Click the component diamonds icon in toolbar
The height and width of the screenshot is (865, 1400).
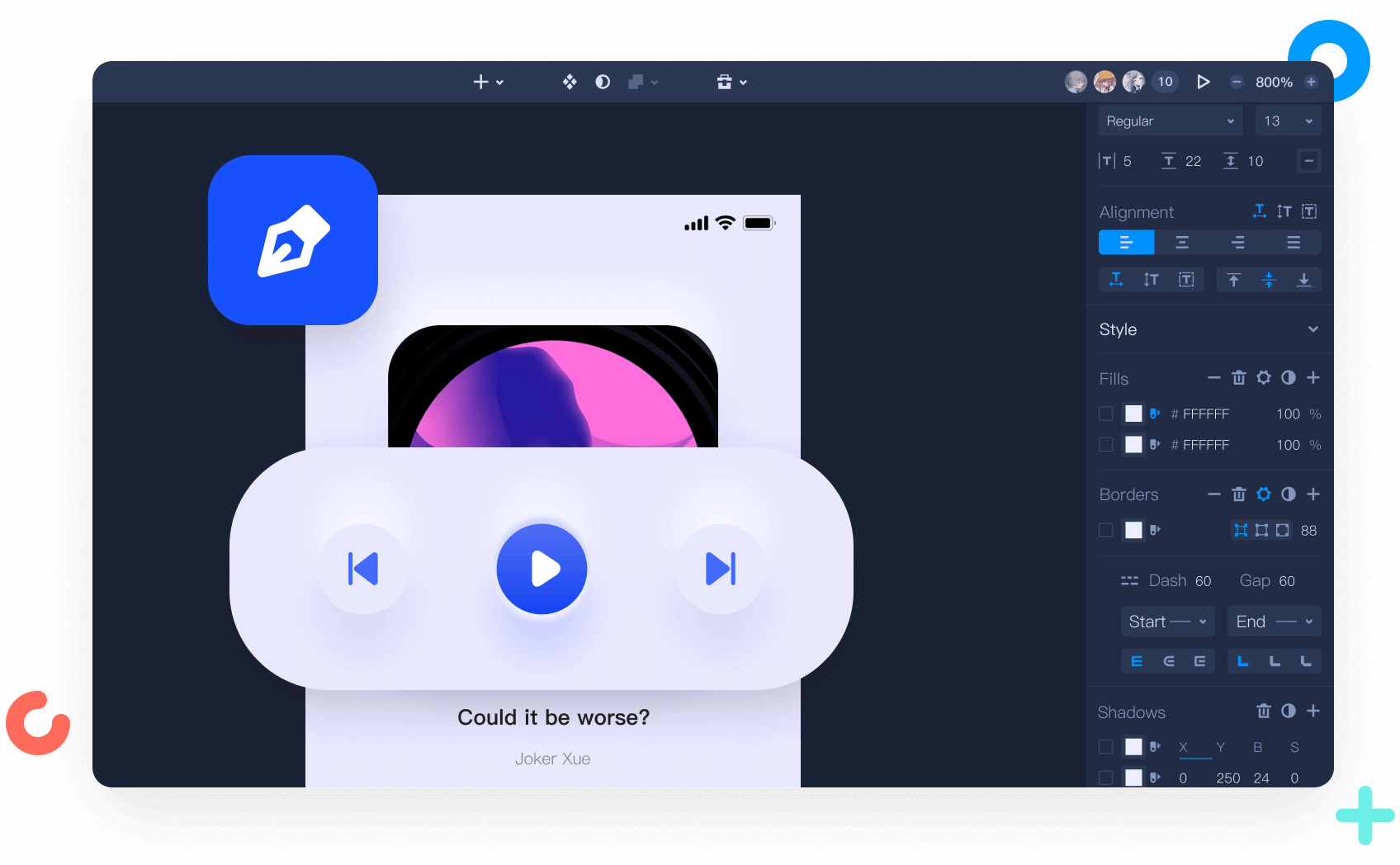coord(570,82)
